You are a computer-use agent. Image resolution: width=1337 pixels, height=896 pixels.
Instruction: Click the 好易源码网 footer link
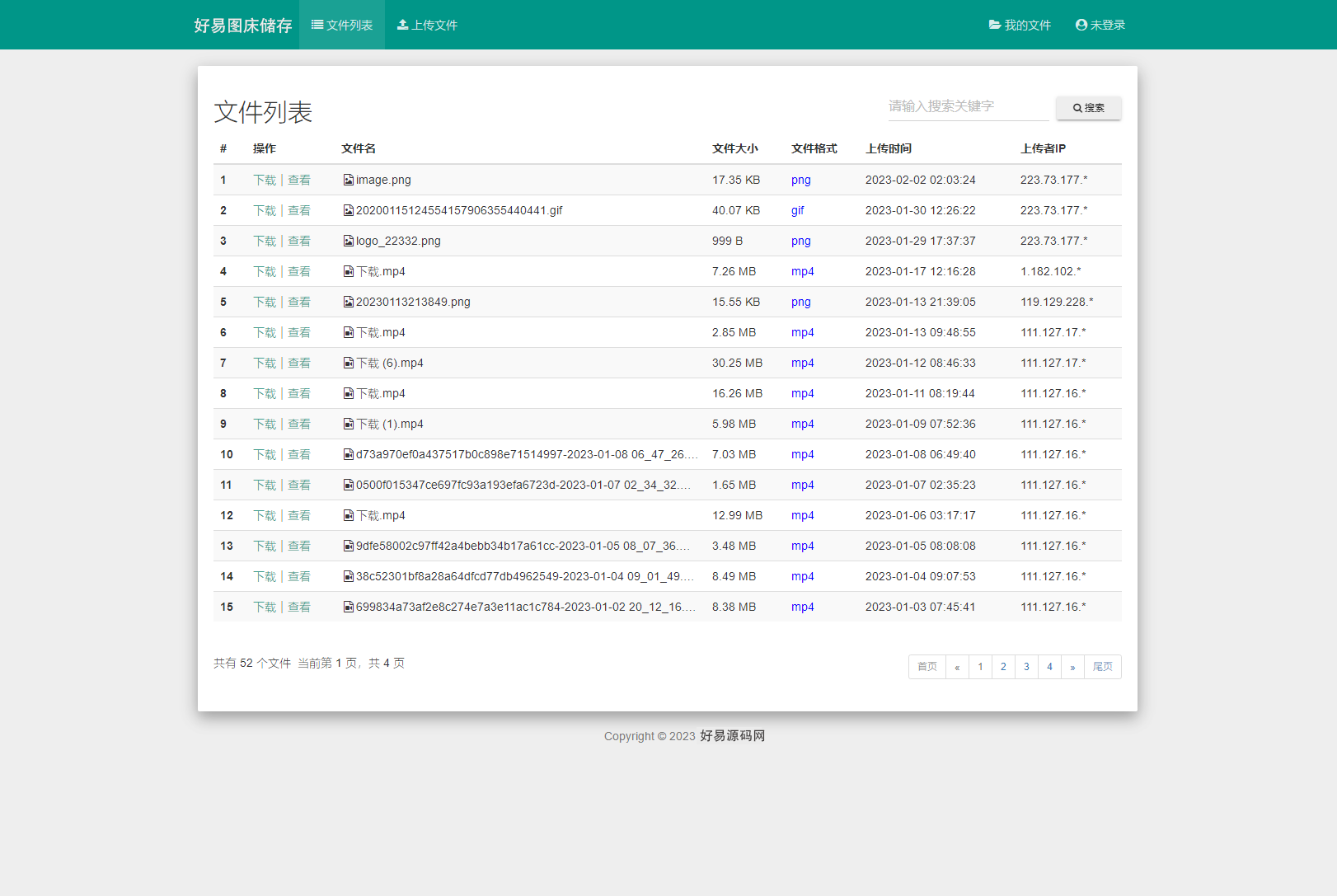(733, 736)
